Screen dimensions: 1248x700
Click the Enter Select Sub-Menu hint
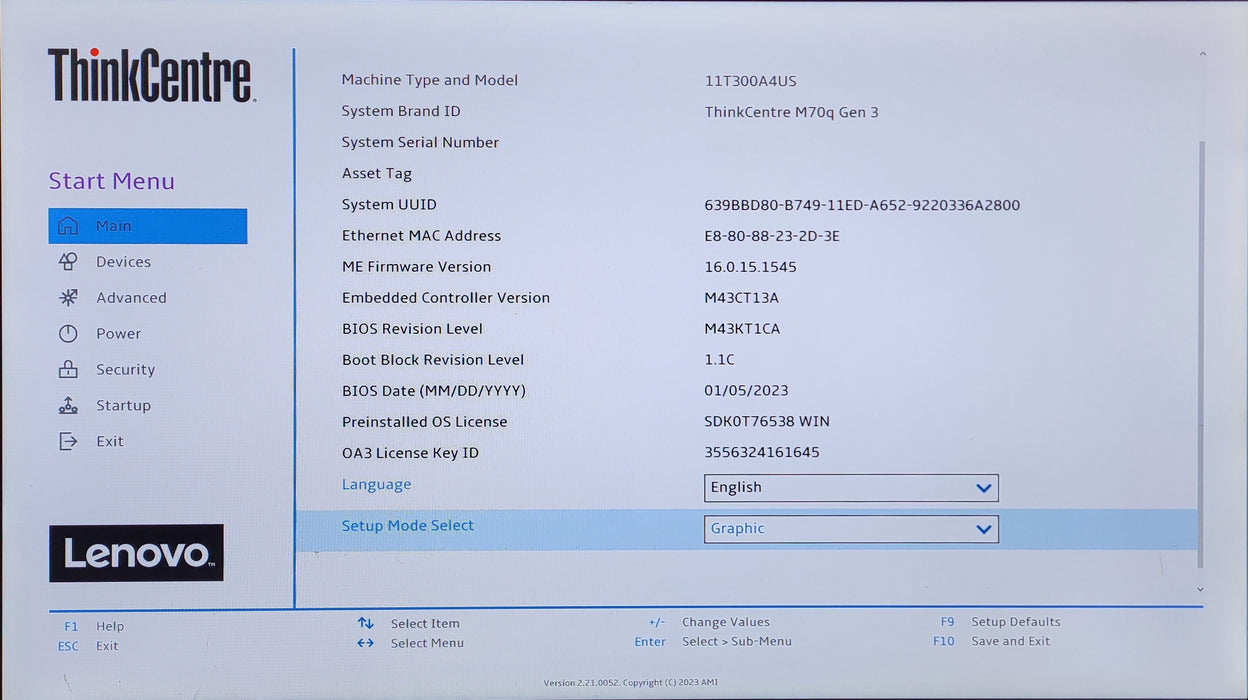point(713,642)
